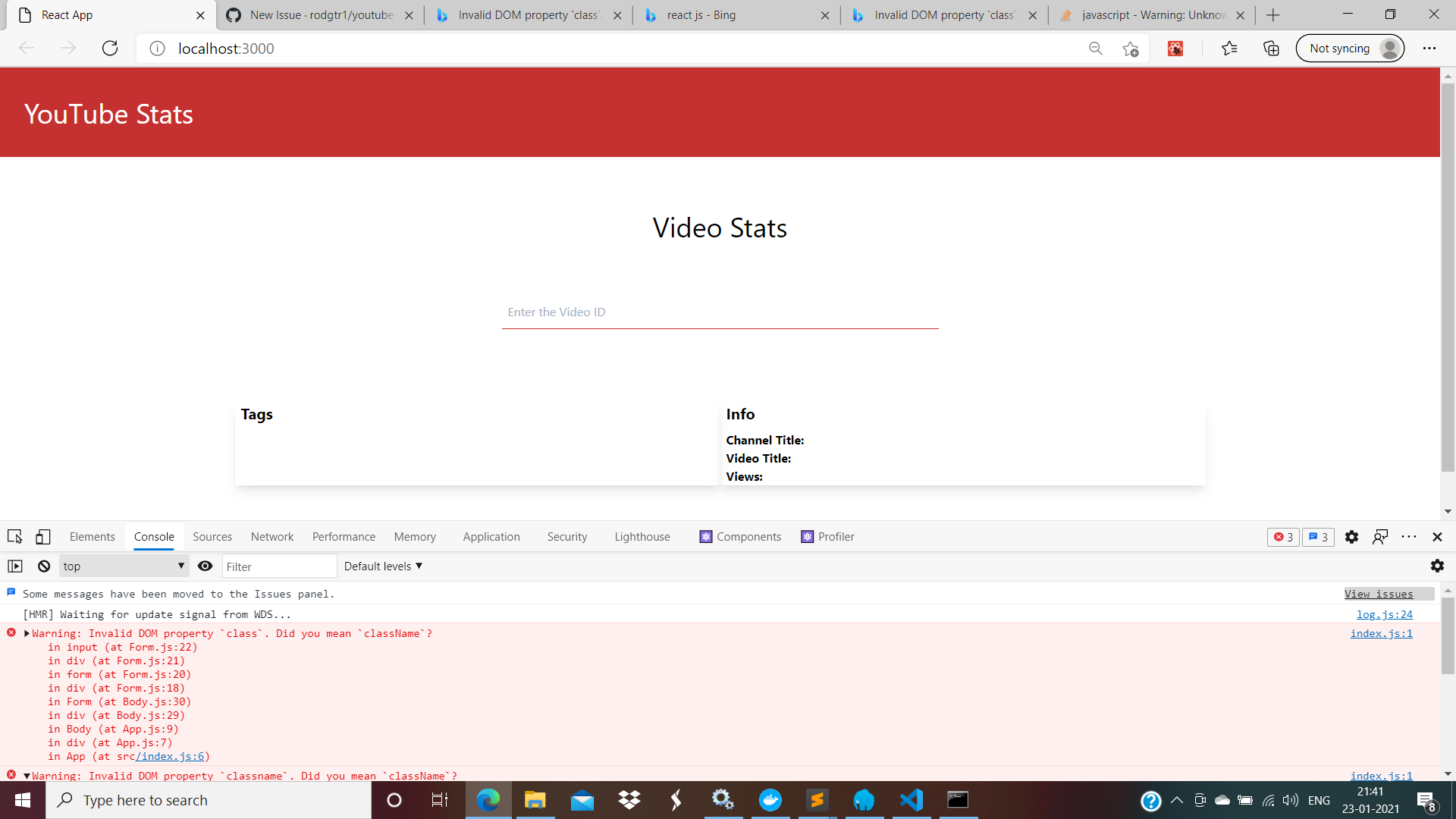Image resolution: width=1456 pixels, height=819 pixels.
Task: Open the Windows Start menu
Action: pyautogui.click(x=23, y=800)
